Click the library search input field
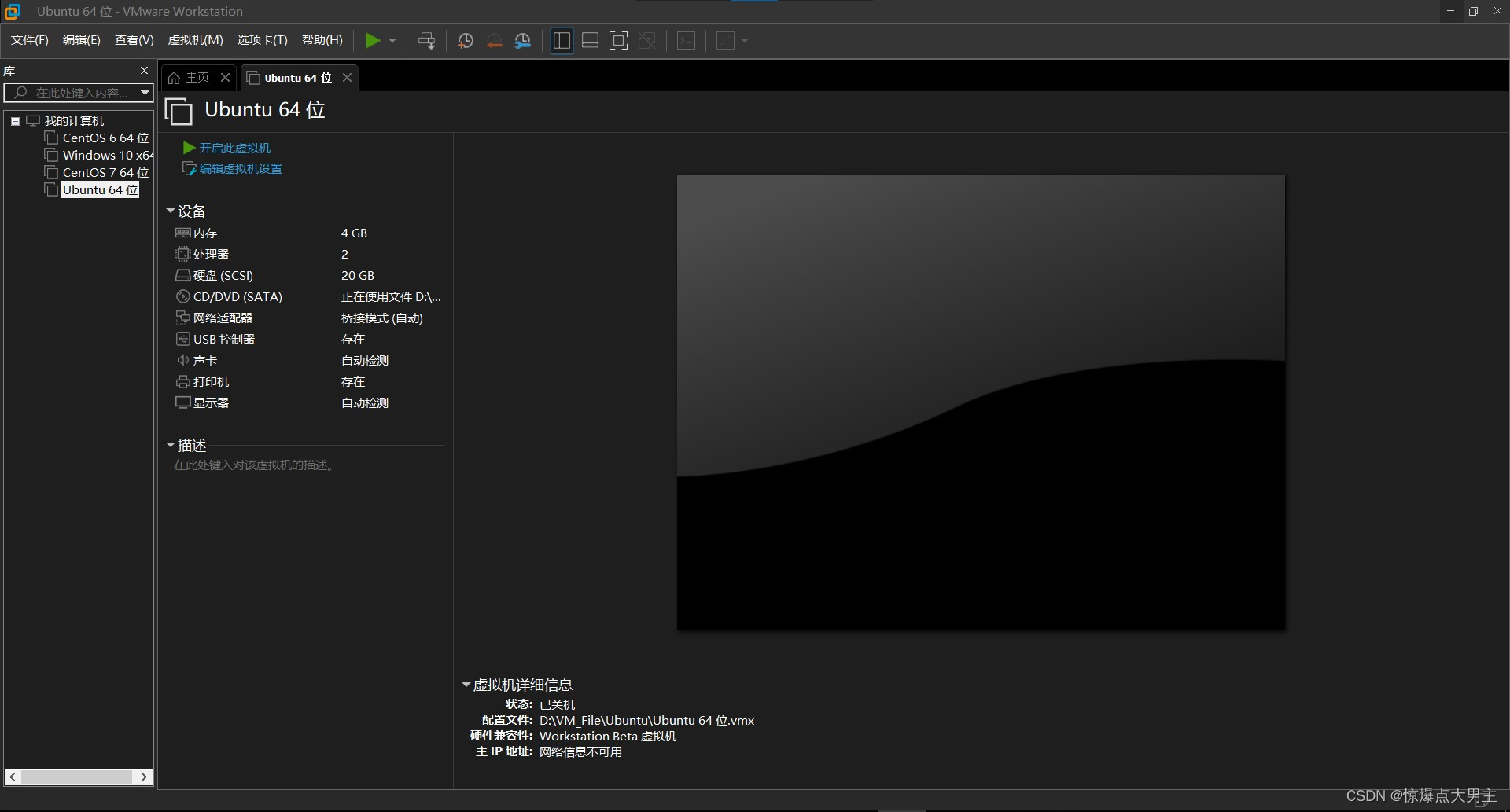1510x812 pixels. point(71,93)
